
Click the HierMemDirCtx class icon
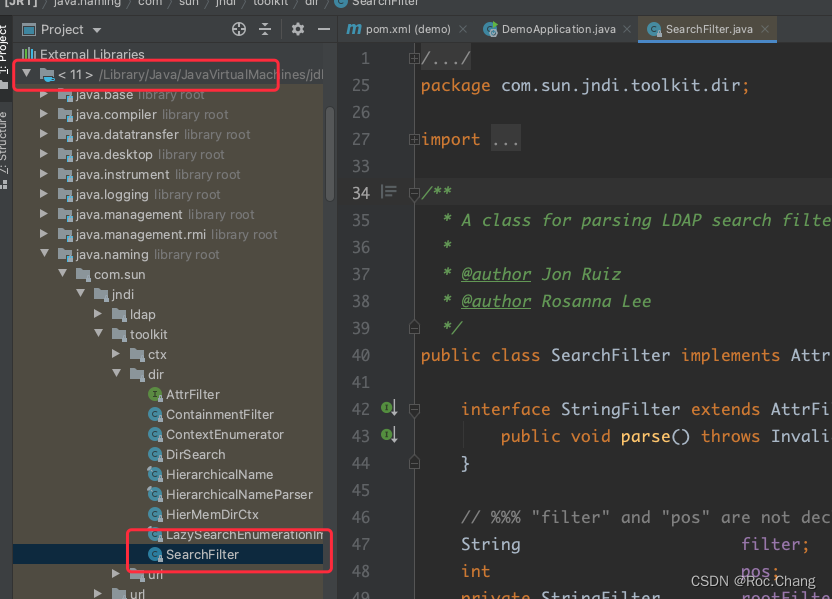pyautogui.click(x=155, y=515)
